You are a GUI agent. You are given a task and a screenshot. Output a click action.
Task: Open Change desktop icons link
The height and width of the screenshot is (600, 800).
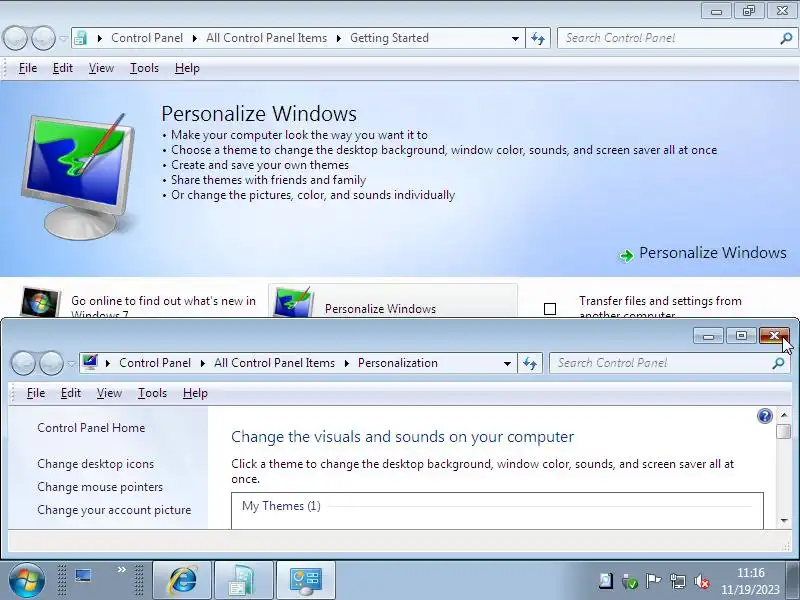pyautogui.click(x=95, y=464)
